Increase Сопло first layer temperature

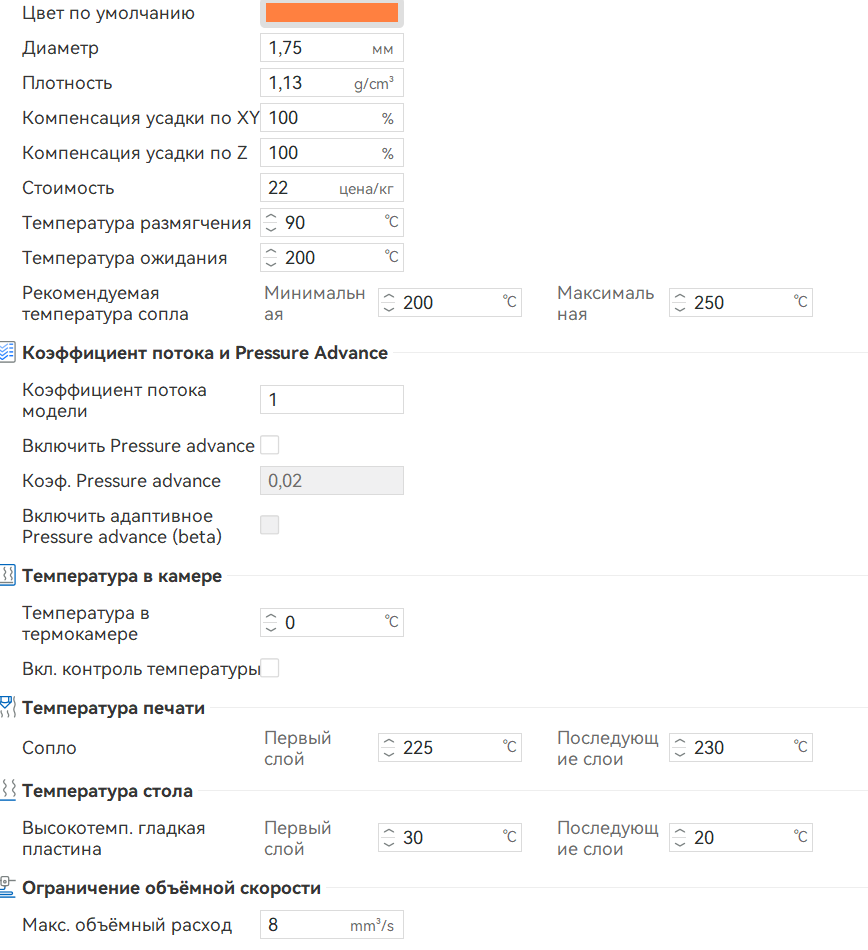(x=388, y=741)
